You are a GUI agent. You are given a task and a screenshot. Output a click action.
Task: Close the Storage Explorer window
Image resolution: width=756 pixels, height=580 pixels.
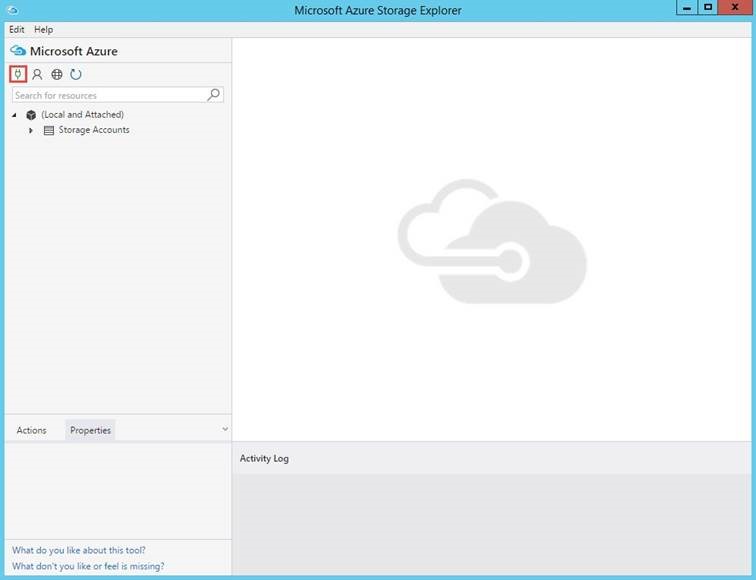735,7
